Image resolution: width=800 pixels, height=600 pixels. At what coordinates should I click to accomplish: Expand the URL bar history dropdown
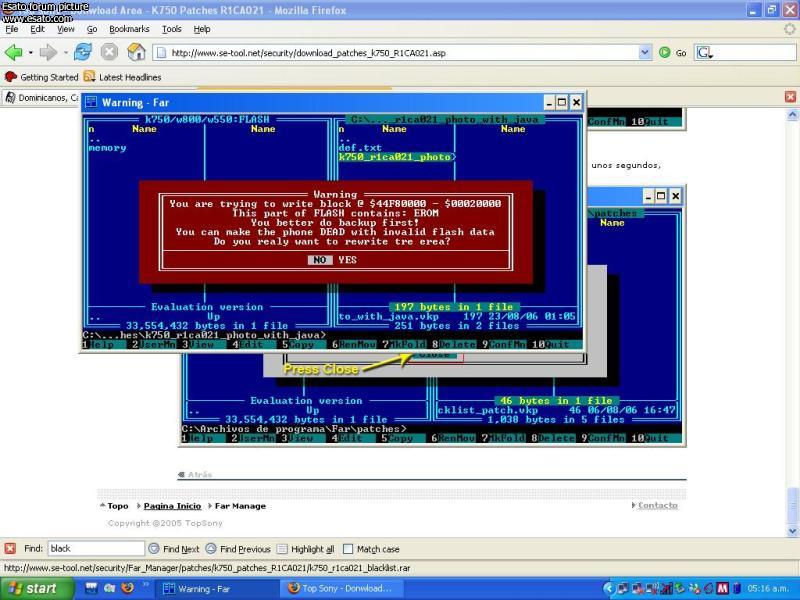point(645,52)
